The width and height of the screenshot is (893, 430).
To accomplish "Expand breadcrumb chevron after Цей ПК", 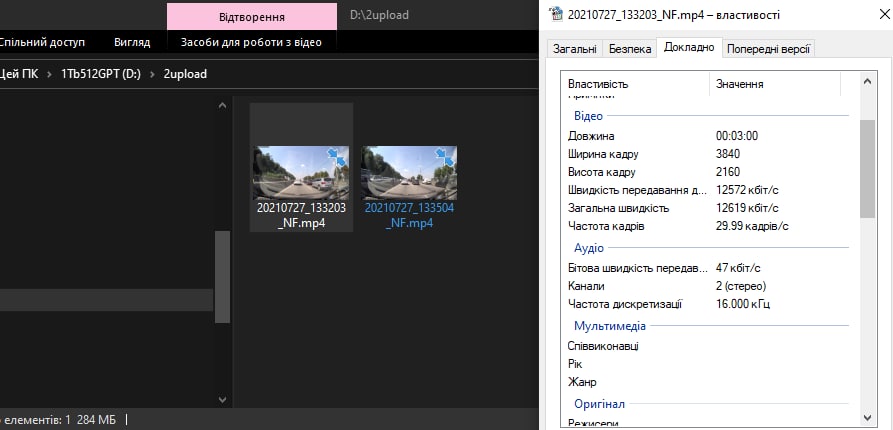I will pyautogui.click(x=50, y=74).
